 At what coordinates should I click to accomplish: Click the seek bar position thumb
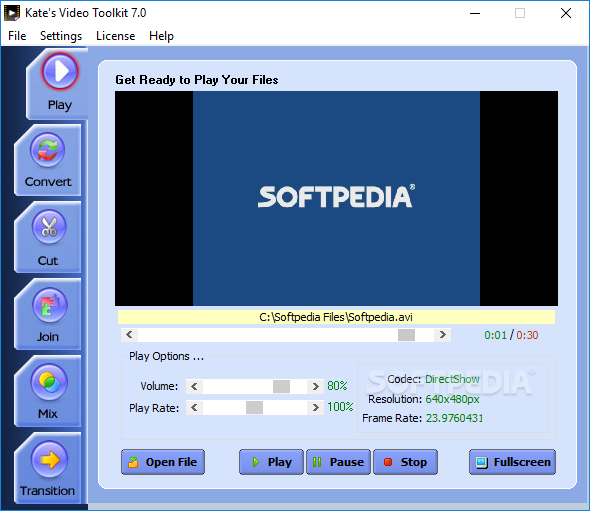406,335
